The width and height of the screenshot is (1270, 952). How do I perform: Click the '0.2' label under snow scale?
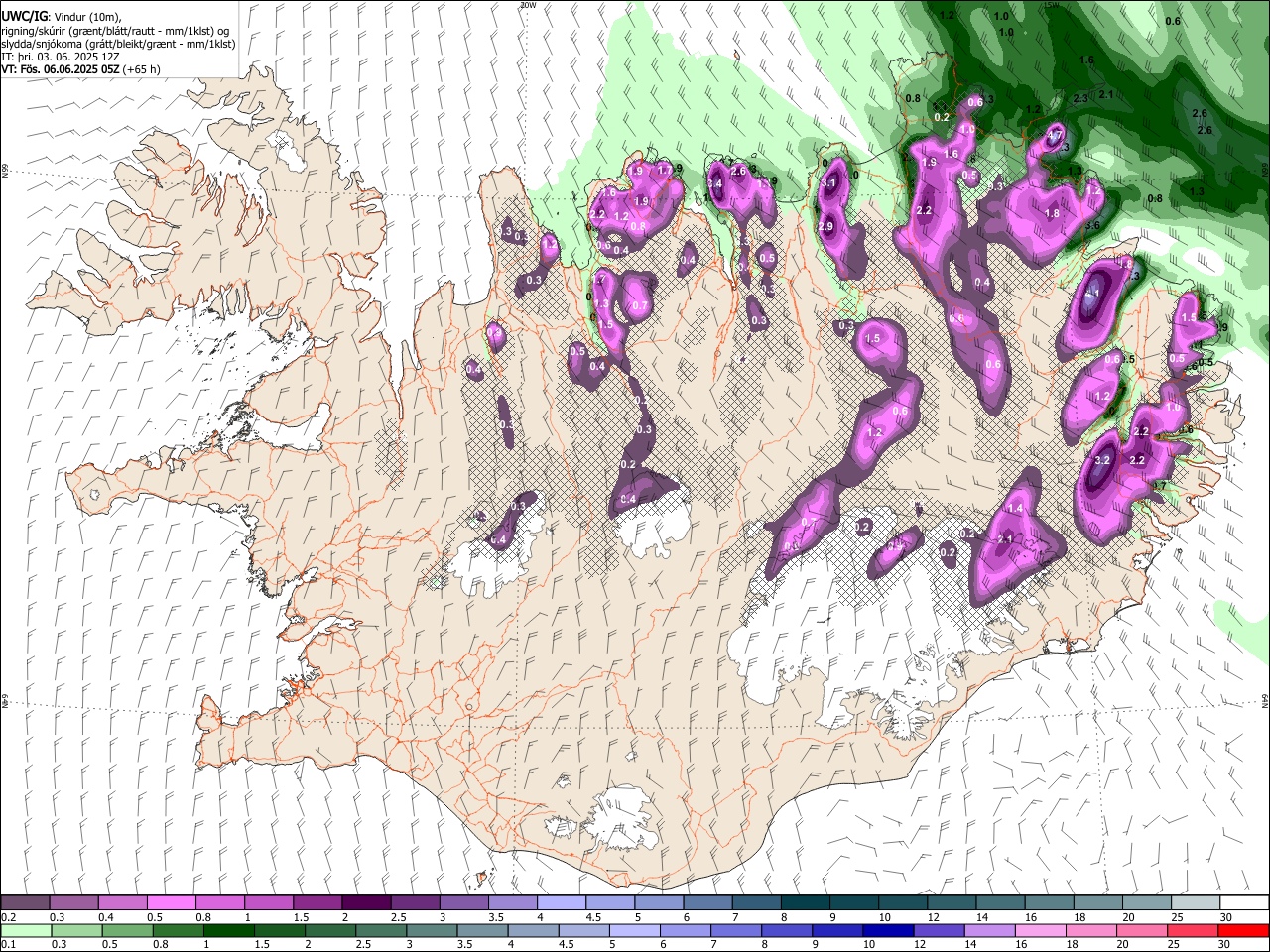point(9,917)
